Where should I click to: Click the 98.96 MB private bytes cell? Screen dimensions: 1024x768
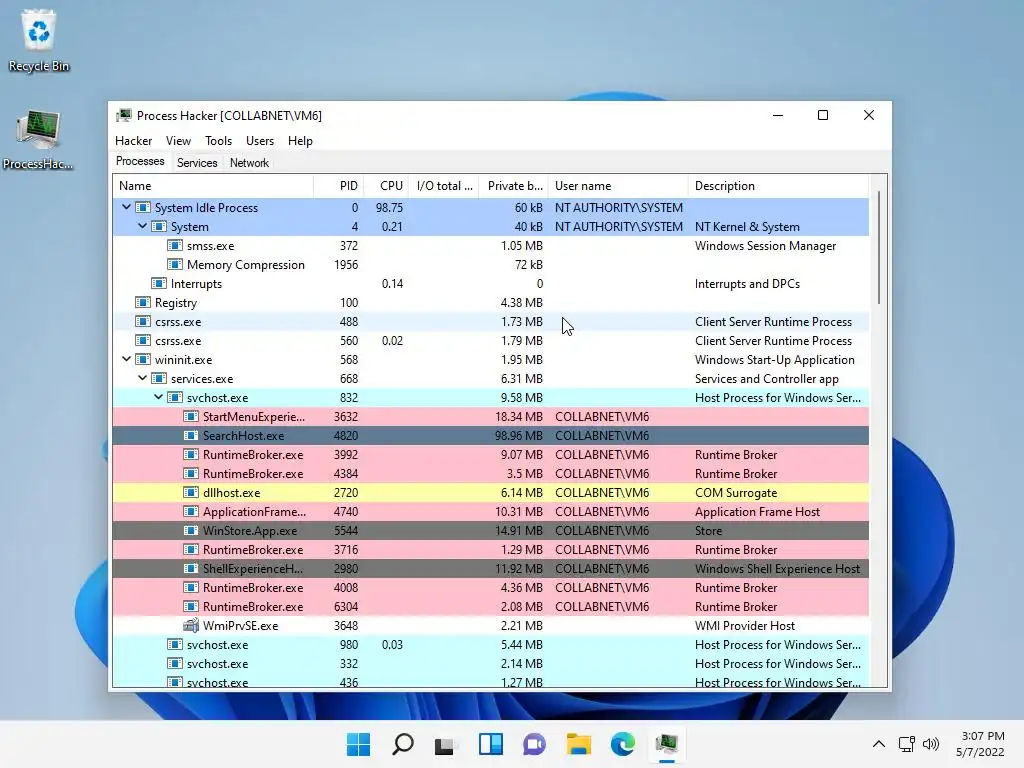[519, 436]
